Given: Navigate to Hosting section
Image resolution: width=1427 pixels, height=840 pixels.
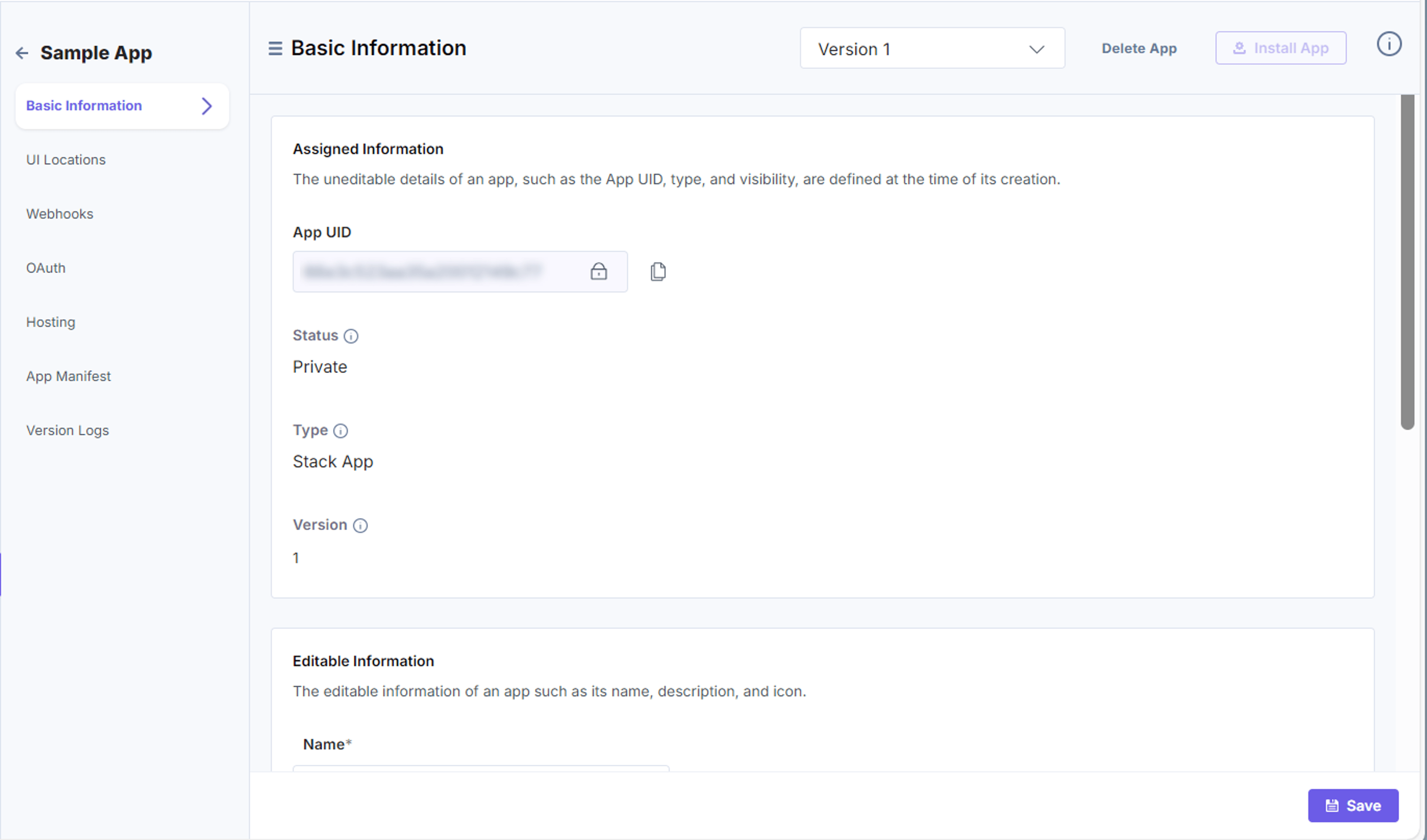Looking at the screenshot, I should tap(51, 322).
